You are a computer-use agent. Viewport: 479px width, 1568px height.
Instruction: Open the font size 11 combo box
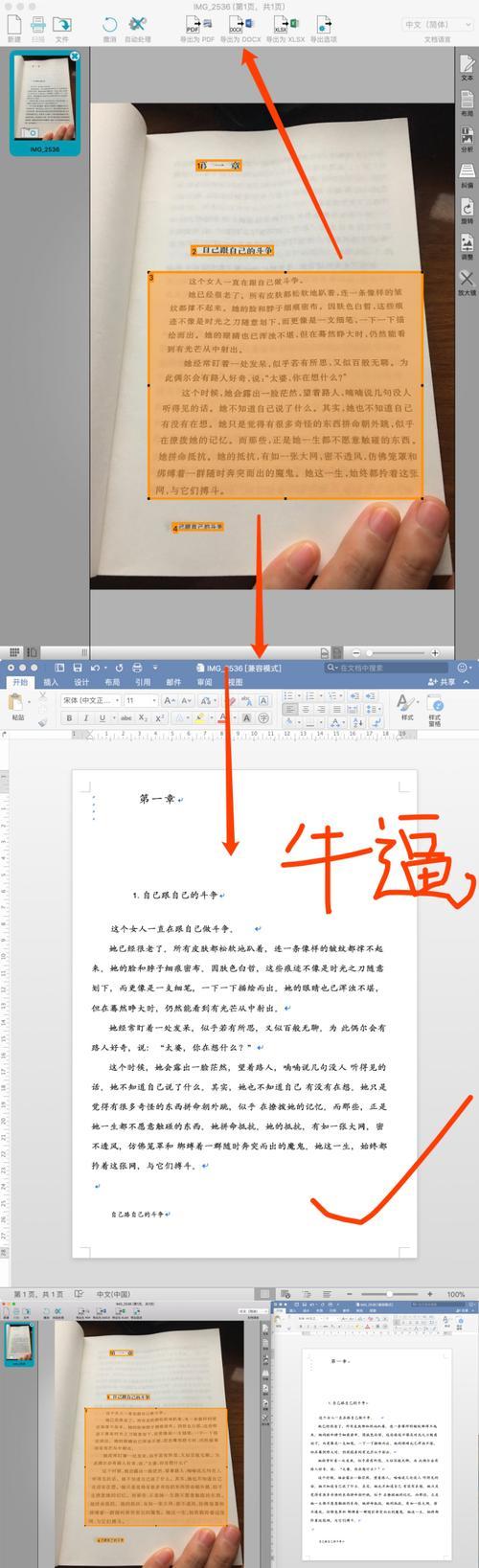click(x=141, y=701)
